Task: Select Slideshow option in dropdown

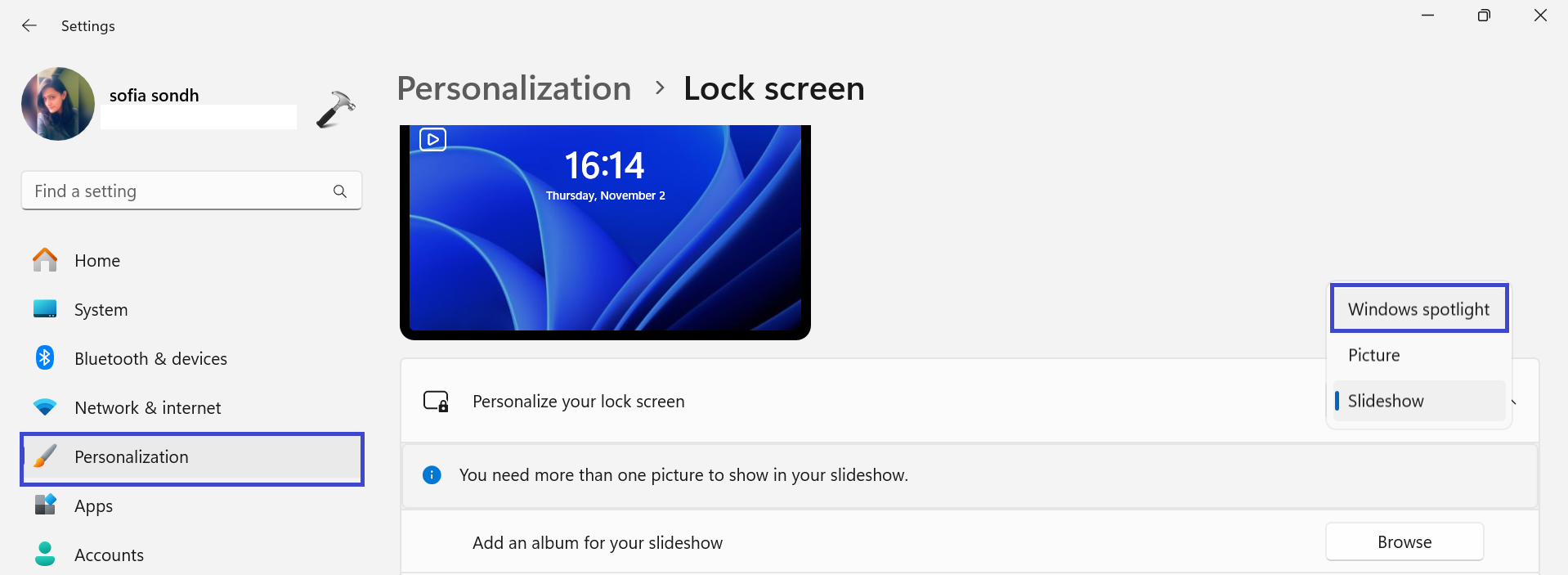Action: coord(1387,401)
